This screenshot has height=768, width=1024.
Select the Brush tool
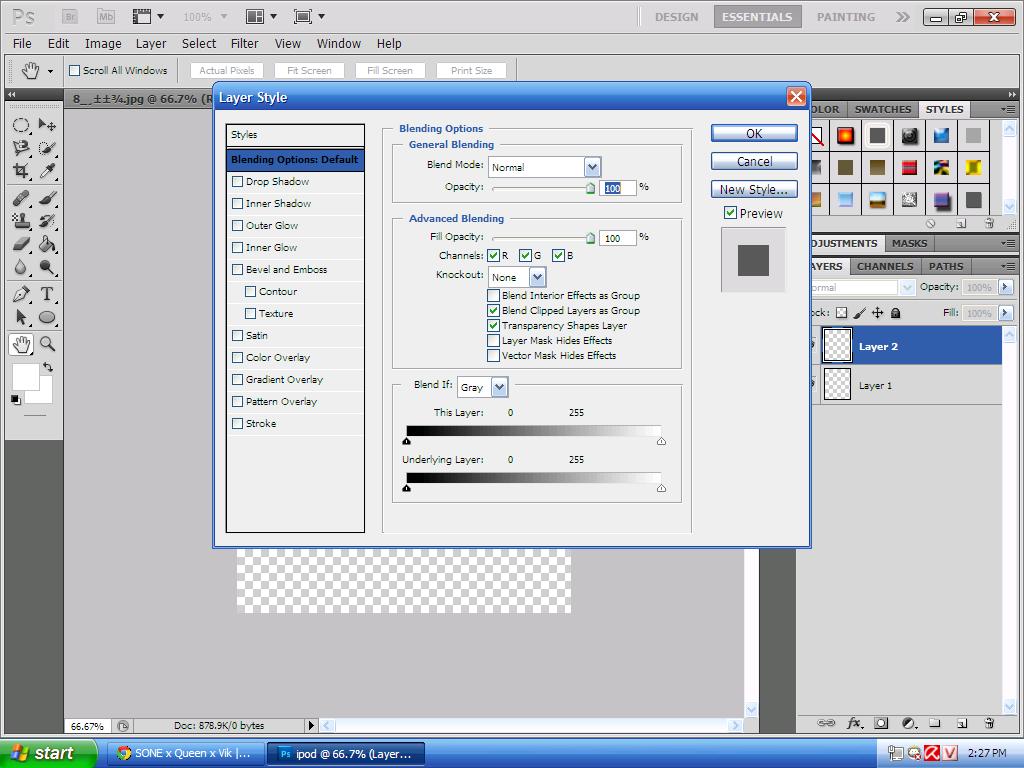(46, 198)
